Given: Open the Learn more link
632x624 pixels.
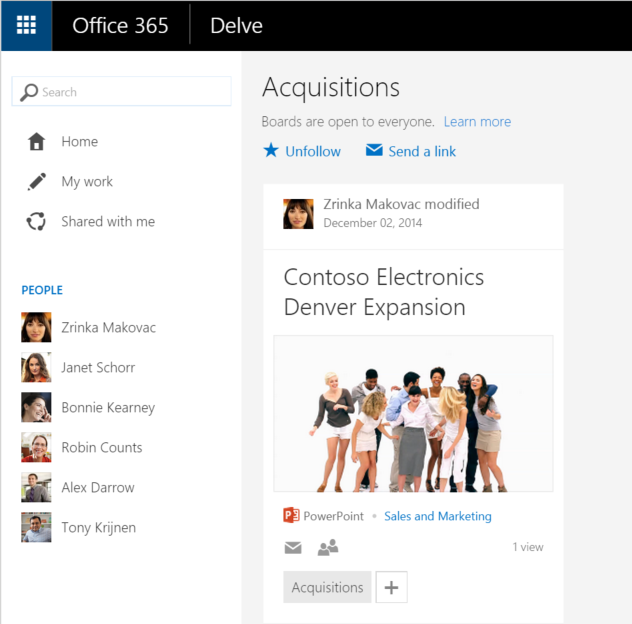Looking at the screenshot, I should click(477, 122).
